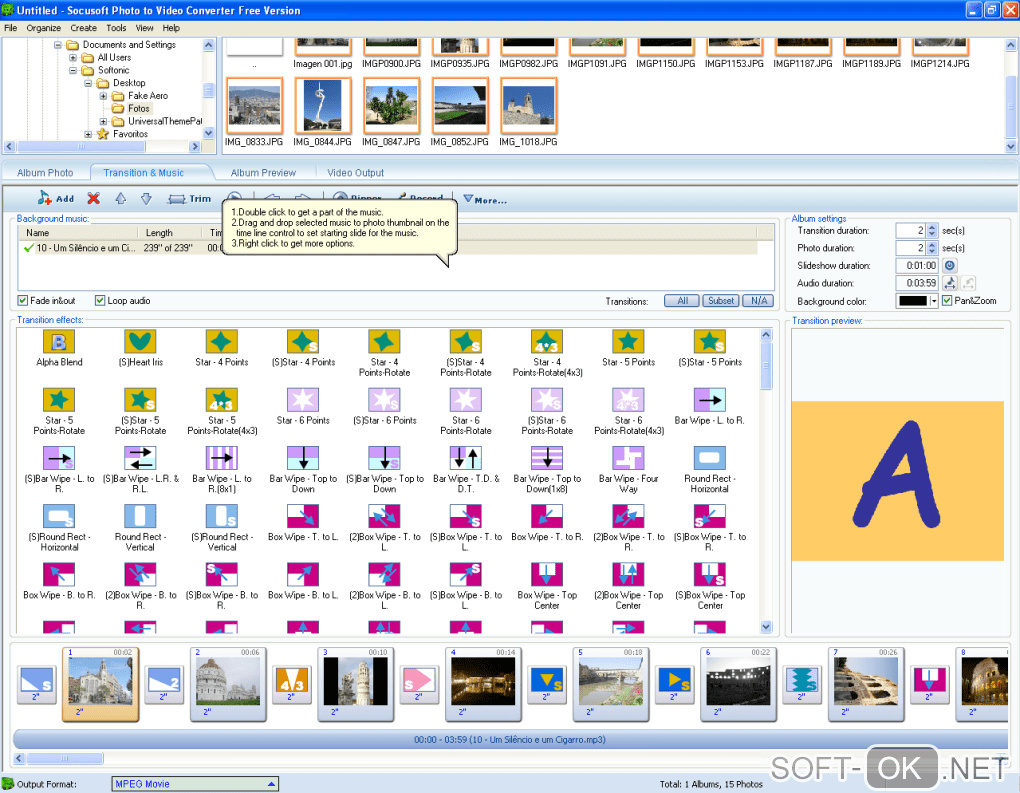Viewport: 1020px width, 793px height.
Task: Select (S)Star - 5 Points transition
Action: pyautogui.click(x=710, y=342)
